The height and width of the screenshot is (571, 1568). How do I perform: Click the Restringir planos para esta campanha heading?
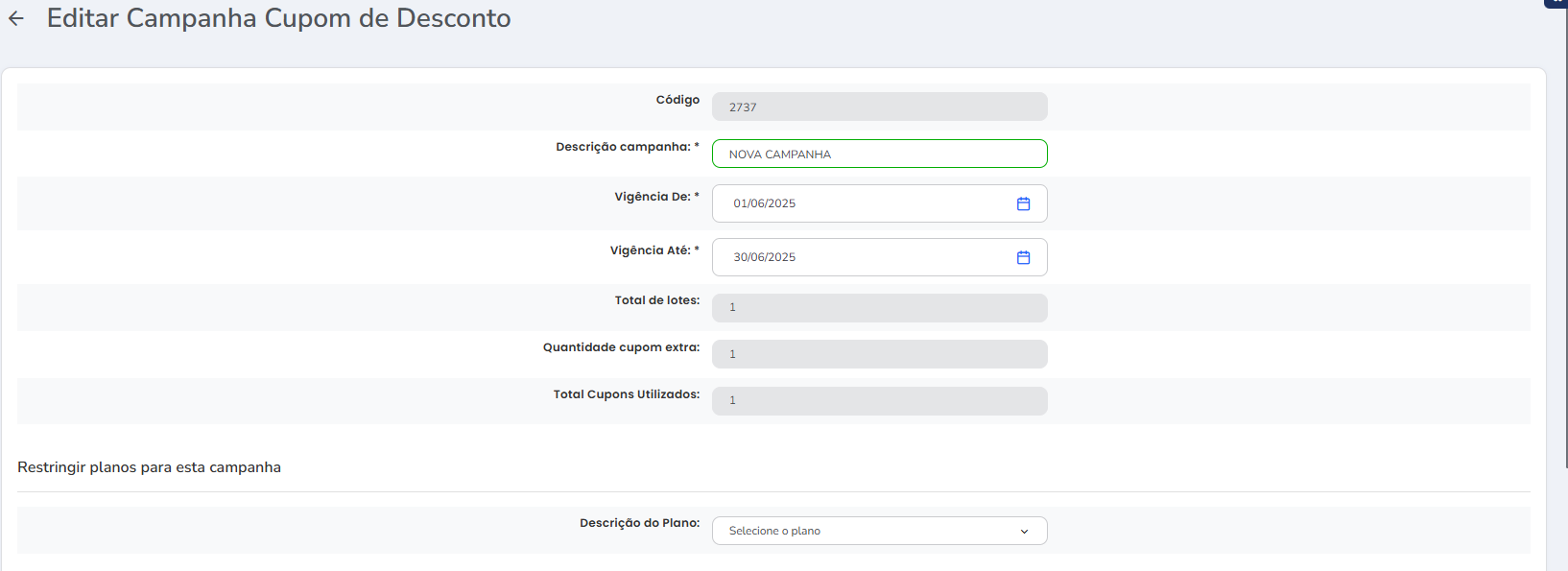coord(149,467)
